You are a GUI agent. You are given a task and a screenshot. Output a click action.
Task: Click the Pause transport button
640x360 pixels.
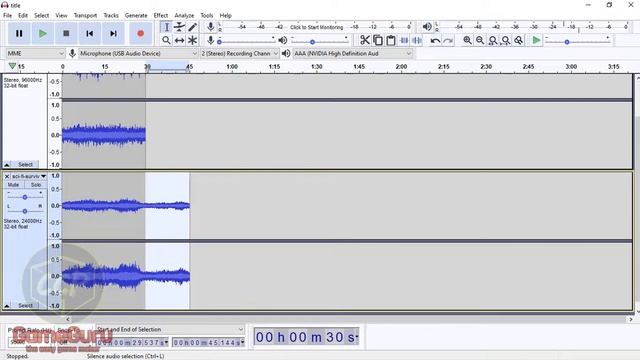[x=19, y=33]
